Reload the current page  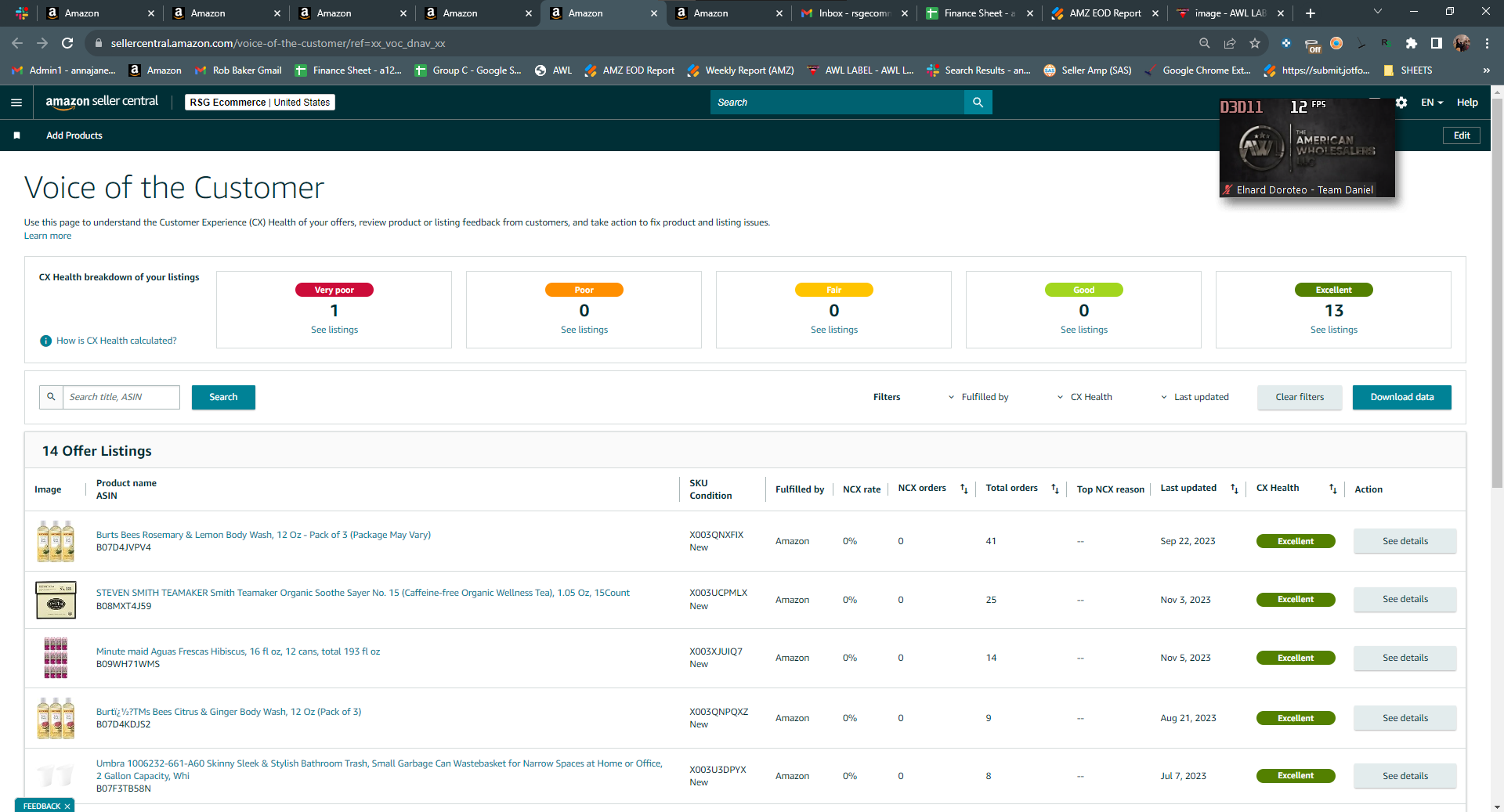pyautogui.click(x=68, y=43)
